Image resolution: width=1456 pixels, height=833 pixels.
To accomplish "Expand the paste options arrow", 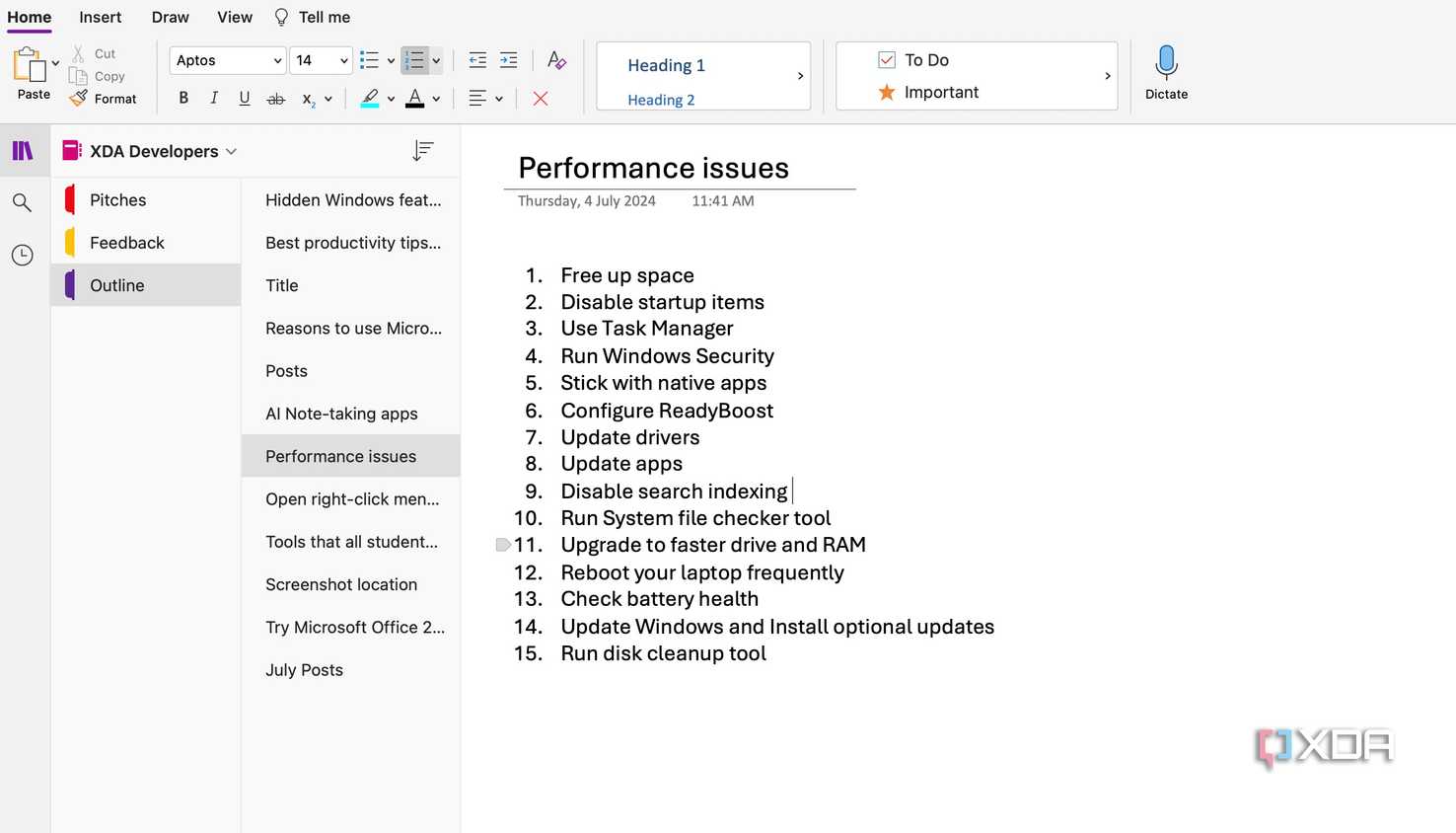I will click(55, 63).
